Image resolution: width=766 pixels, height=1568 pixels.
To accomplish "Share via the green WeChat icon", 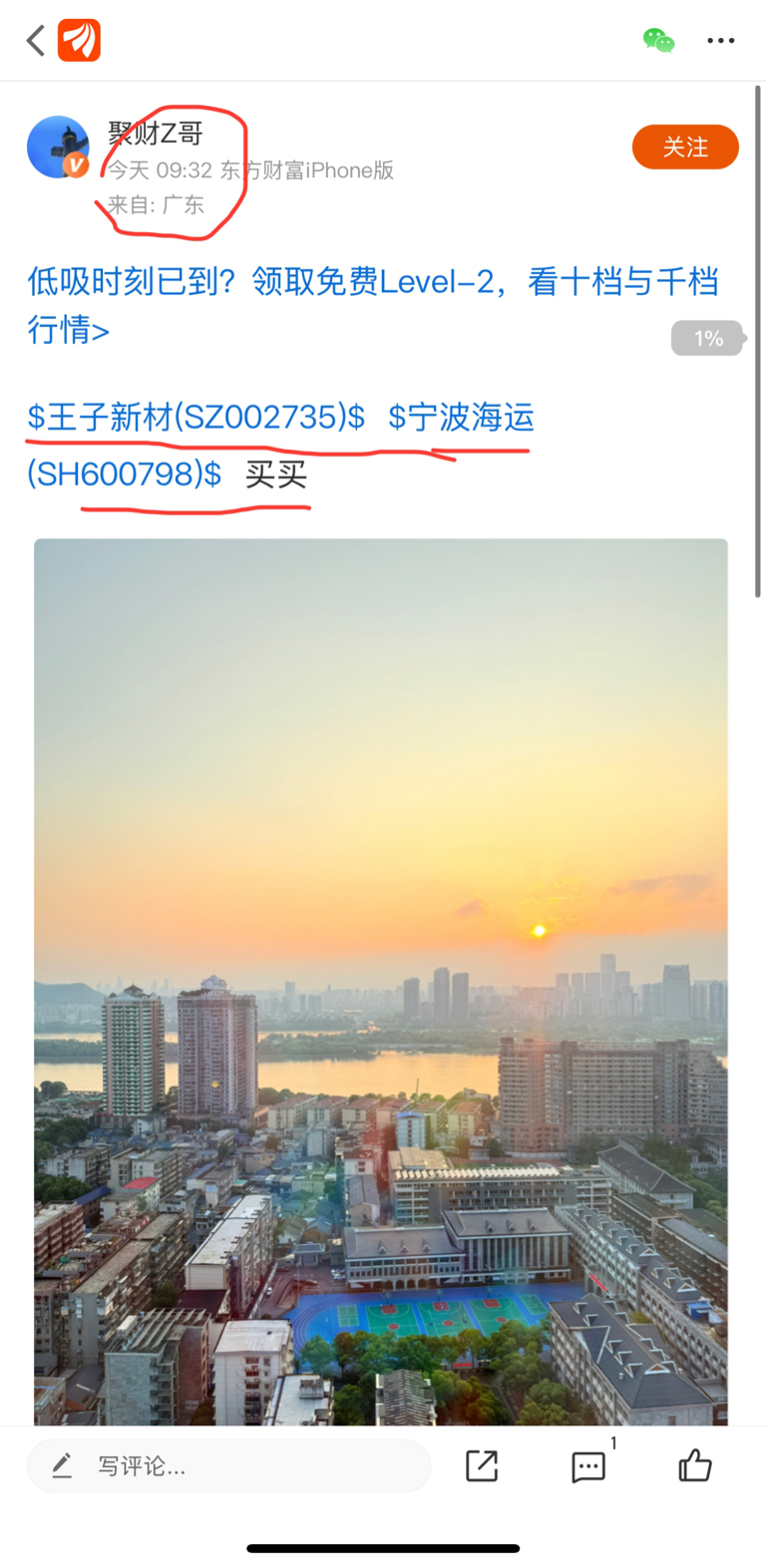I will tap(658, 41).
